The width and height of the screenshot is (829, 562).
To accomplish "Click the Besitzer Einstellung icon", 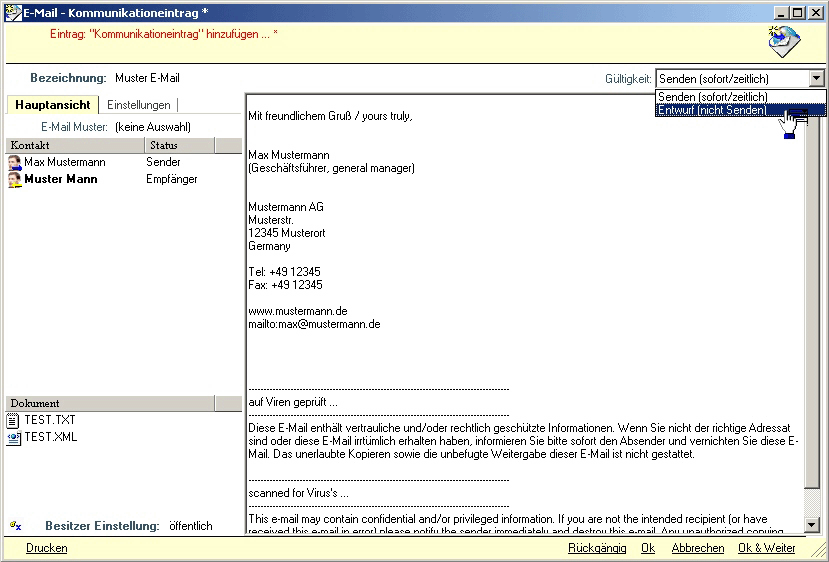I will coord(15,526).
